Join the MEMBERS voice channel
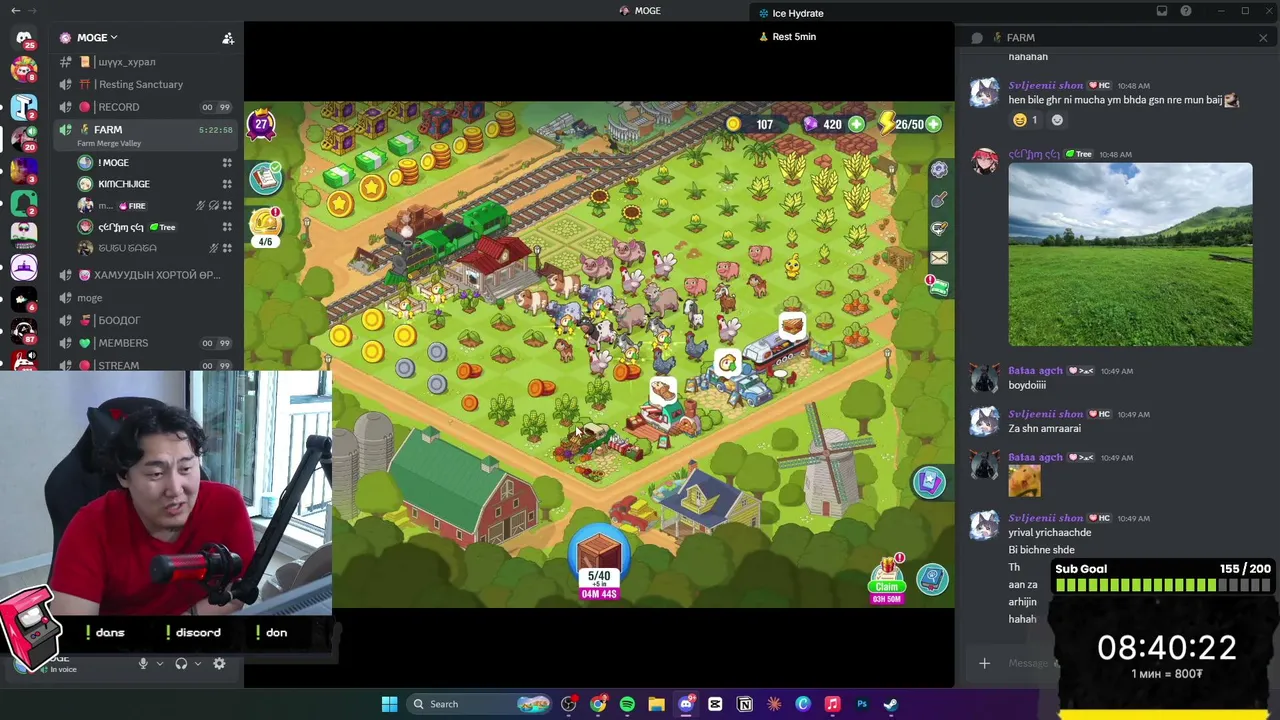The width and height of the screenshot is (1280, 720). [x=146, y=343]
